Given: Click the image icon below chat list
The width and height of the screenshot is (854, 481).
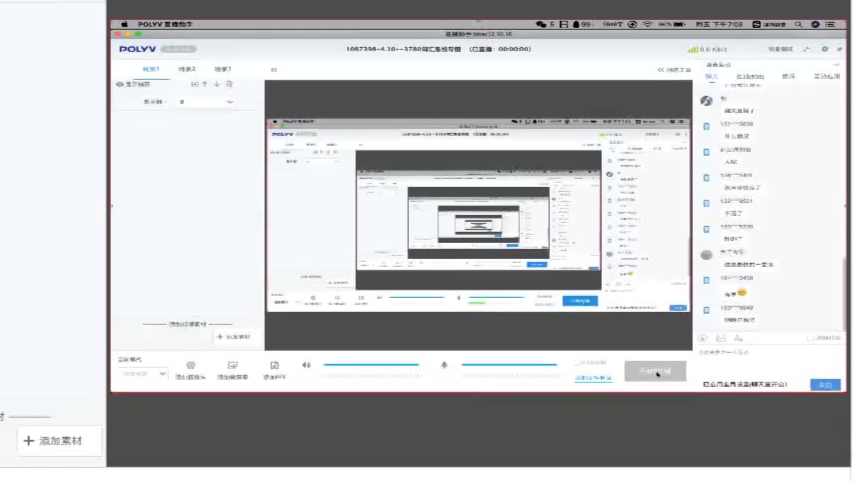Looking at the screenshot, I should [721, 338].
